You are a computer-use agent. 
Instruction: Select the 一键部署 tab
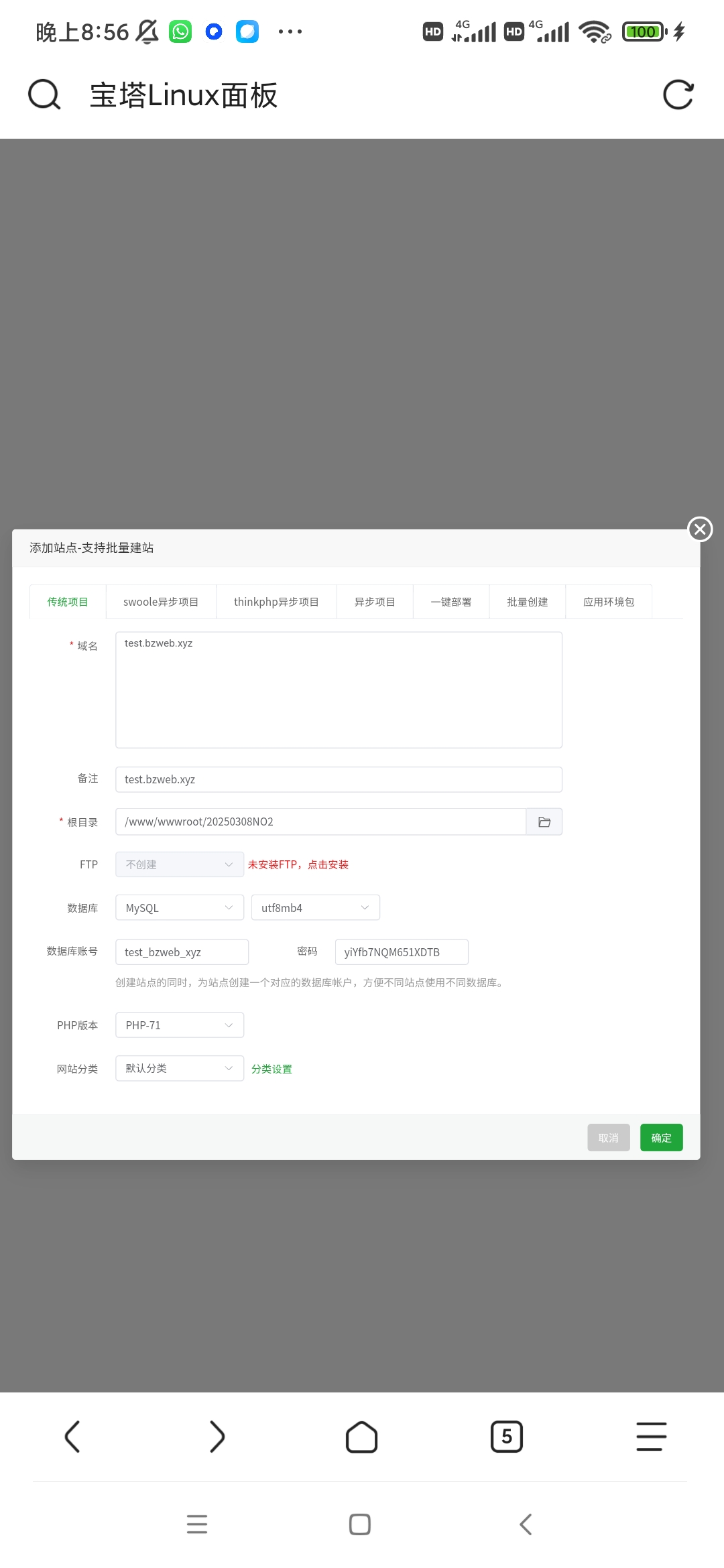point(451,602)
